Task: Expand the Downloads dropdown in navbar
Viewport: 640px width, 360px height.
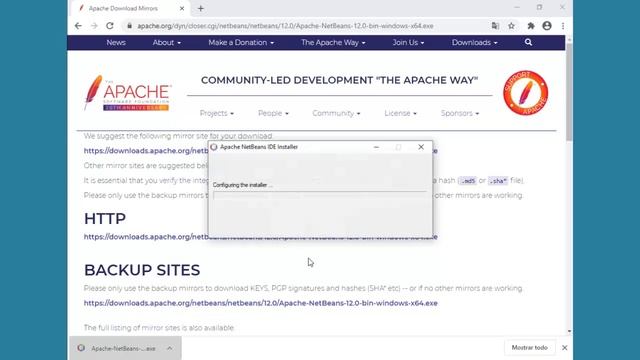Action: click(x=474, y=42)
